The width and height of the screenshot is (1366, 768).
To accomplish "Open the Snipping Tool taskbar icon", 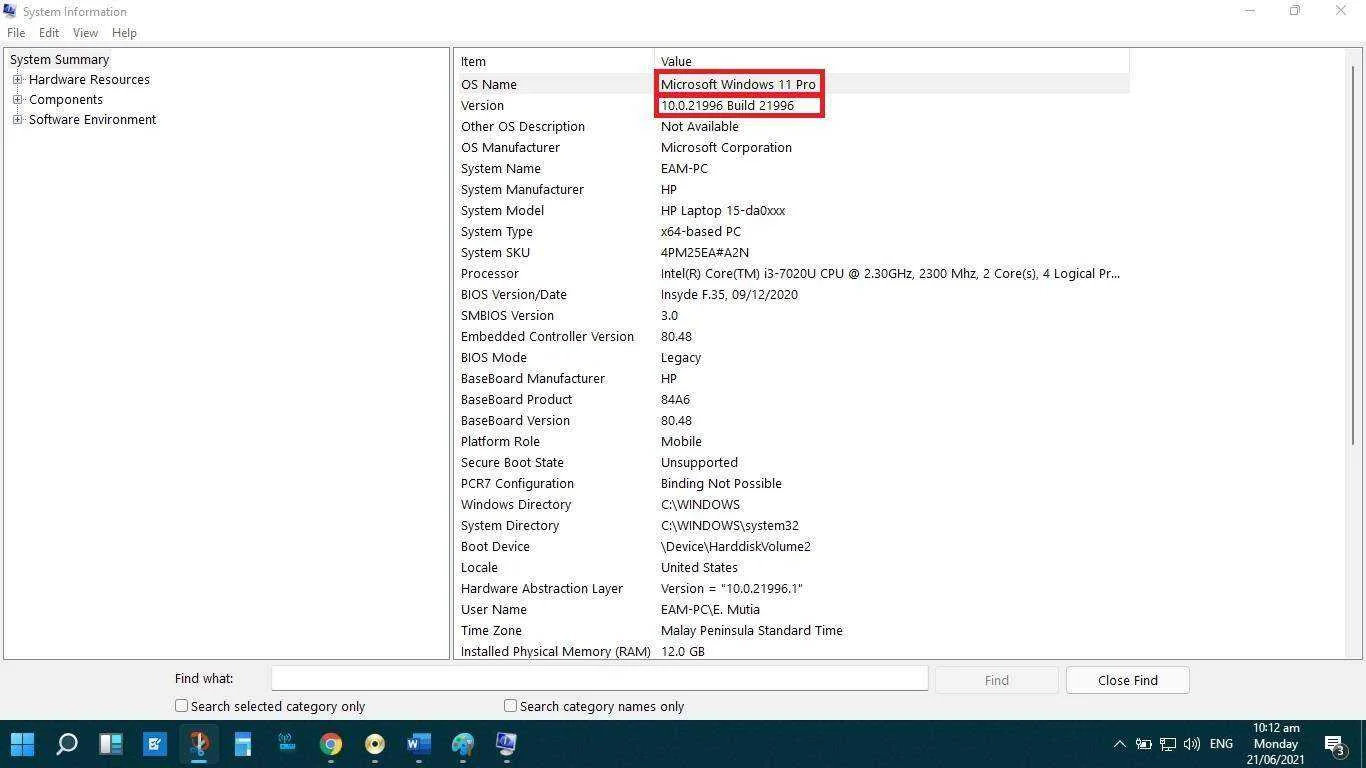I will point(199,744).
